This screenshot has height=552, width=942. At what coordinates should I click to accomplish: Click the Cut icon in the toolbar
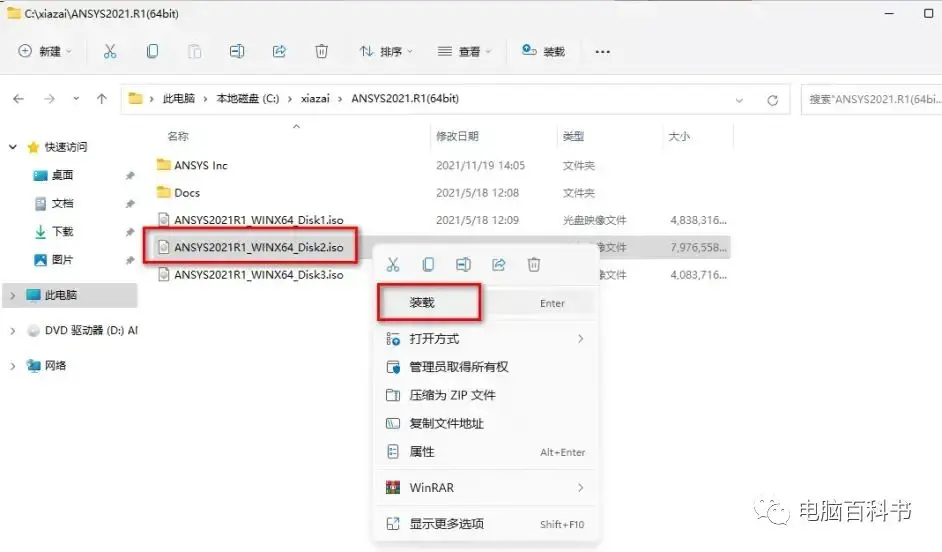[110, 52]
